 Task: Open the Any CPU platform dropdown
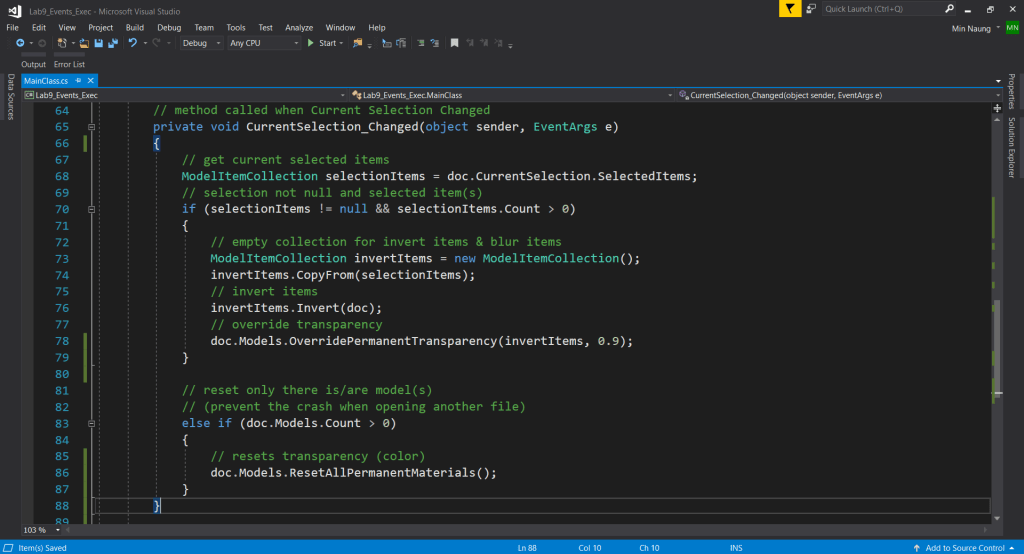tap(264, 43)
